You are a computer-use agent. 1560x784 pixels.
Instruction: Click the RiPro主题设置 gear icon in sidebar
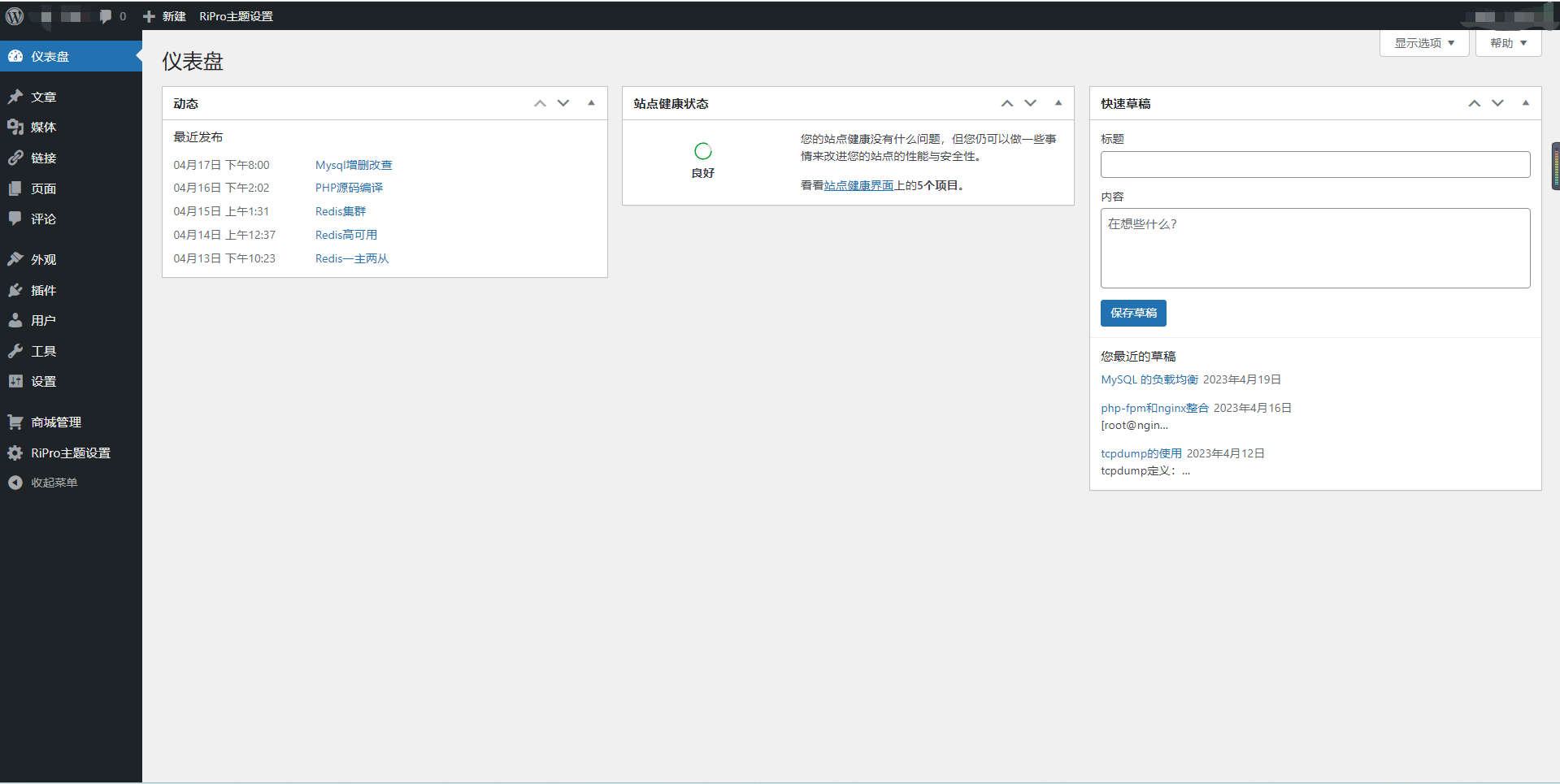click(x=15, y=453)
